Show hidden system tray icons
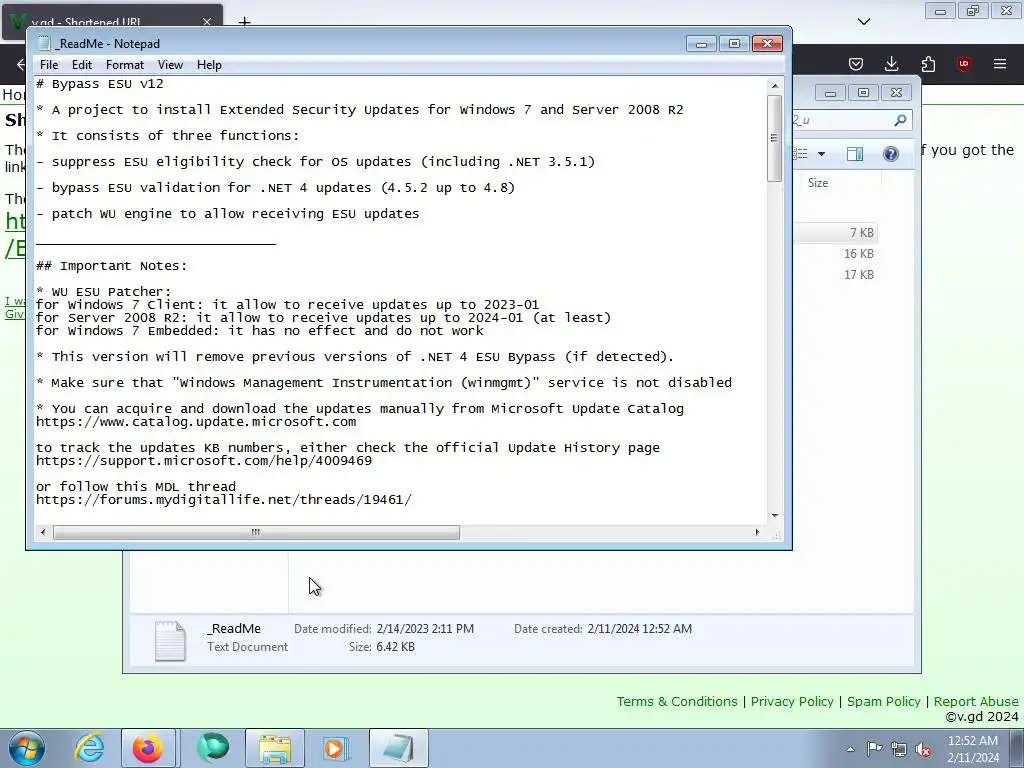 (x=850, y=749)
